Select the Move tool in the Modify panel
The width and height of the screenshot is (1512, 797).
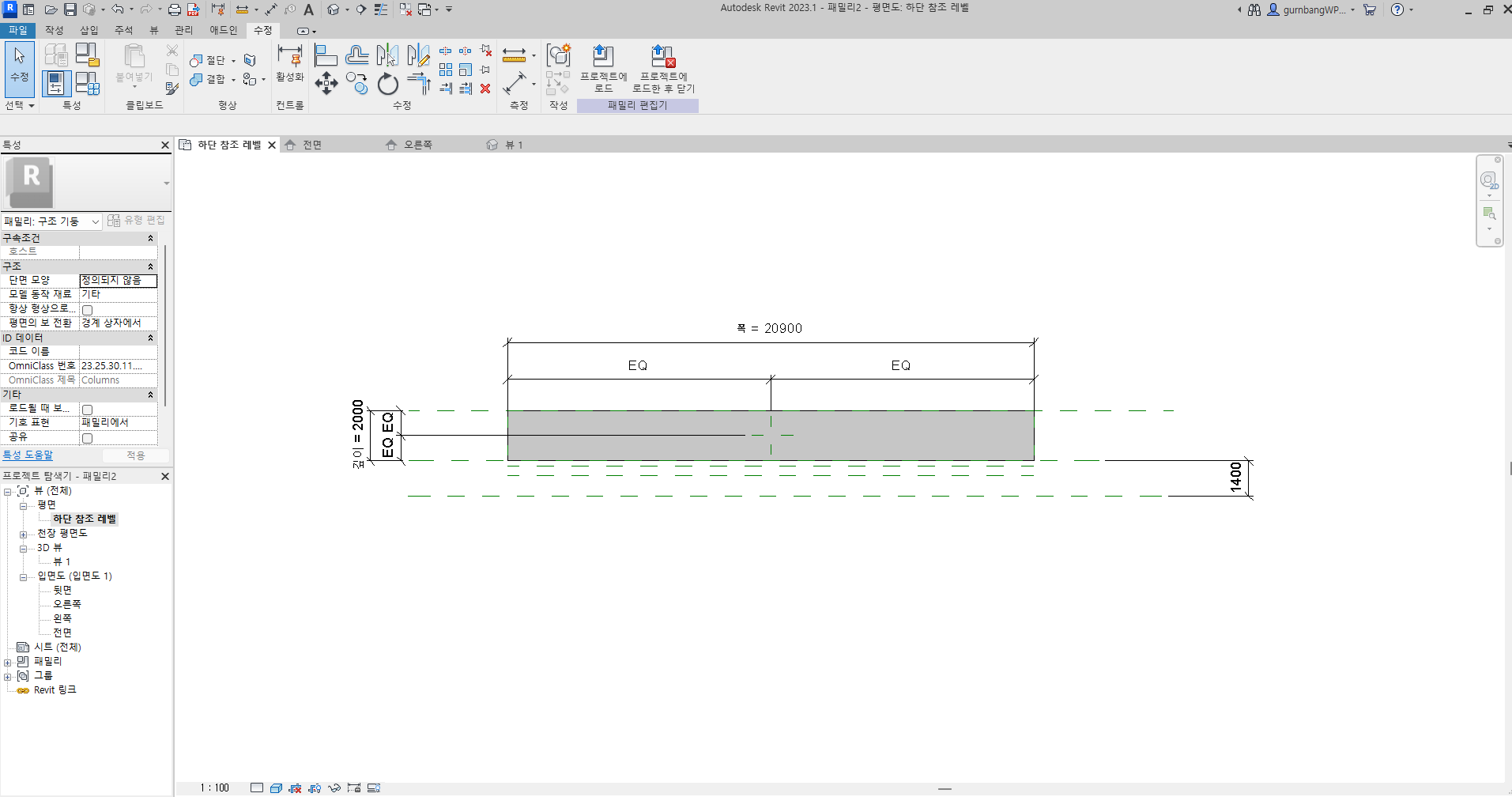[326, 83]
